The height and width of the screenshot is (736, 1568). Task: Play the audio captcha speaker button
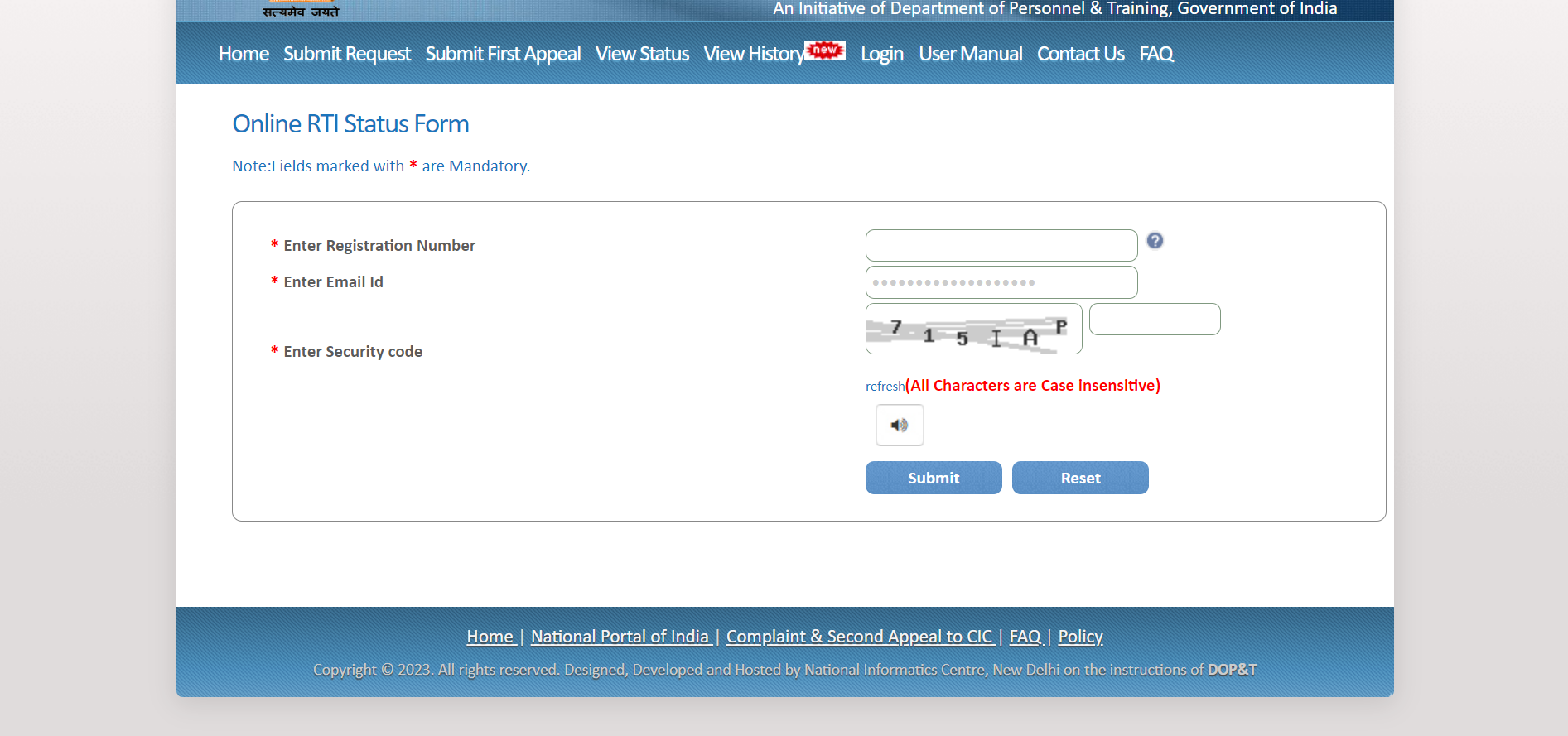point(900,425)
